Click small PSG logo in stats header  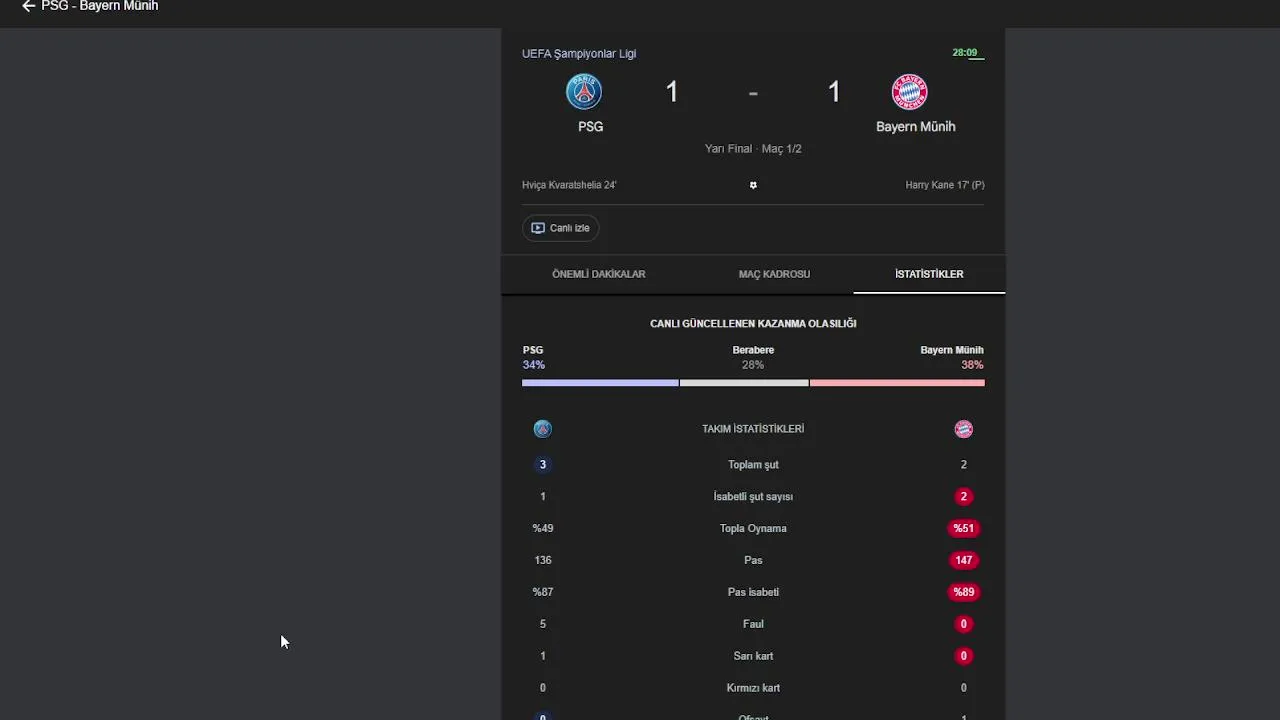click(542, 429)
